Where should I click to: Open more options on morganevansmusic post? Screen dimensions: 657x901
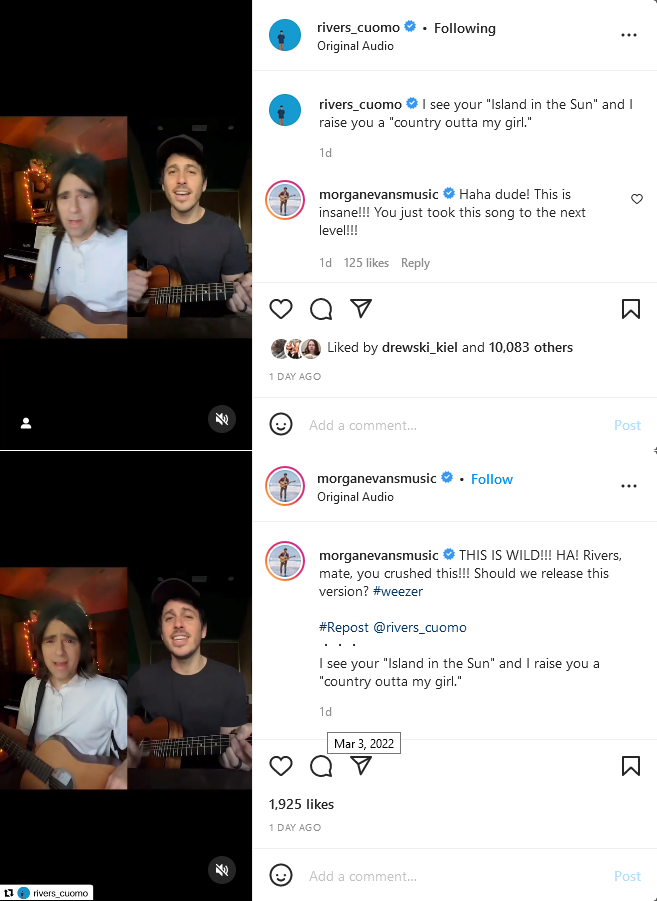click(628, 486)
